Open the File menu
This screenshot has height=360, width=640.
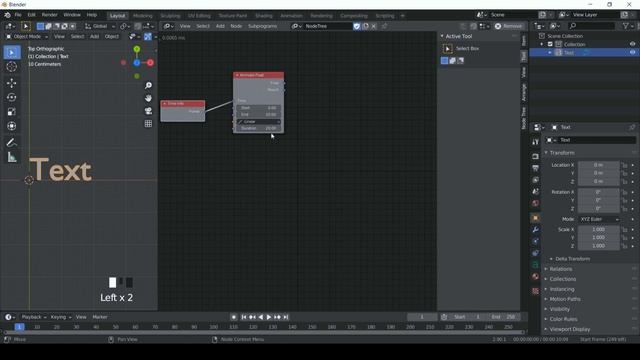(18, 15)
